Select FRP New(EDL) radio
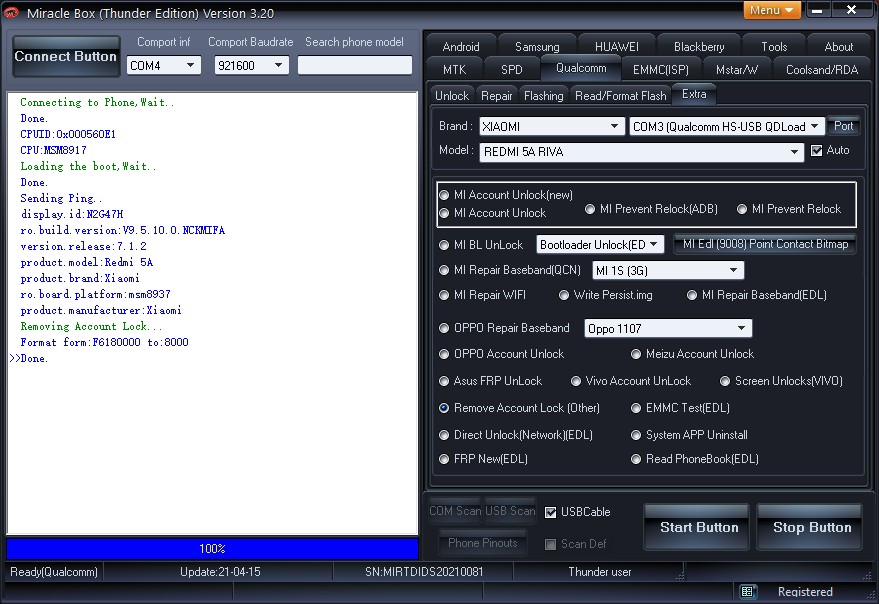The width and height of the screenshot is (879, 604). point(444,459)
